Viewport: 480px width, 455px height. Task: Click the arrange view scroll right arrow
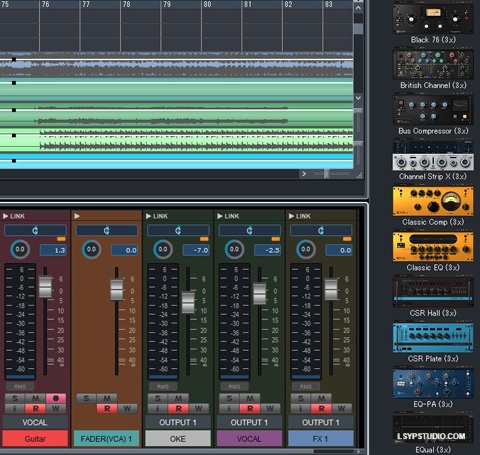click(304, 174)
